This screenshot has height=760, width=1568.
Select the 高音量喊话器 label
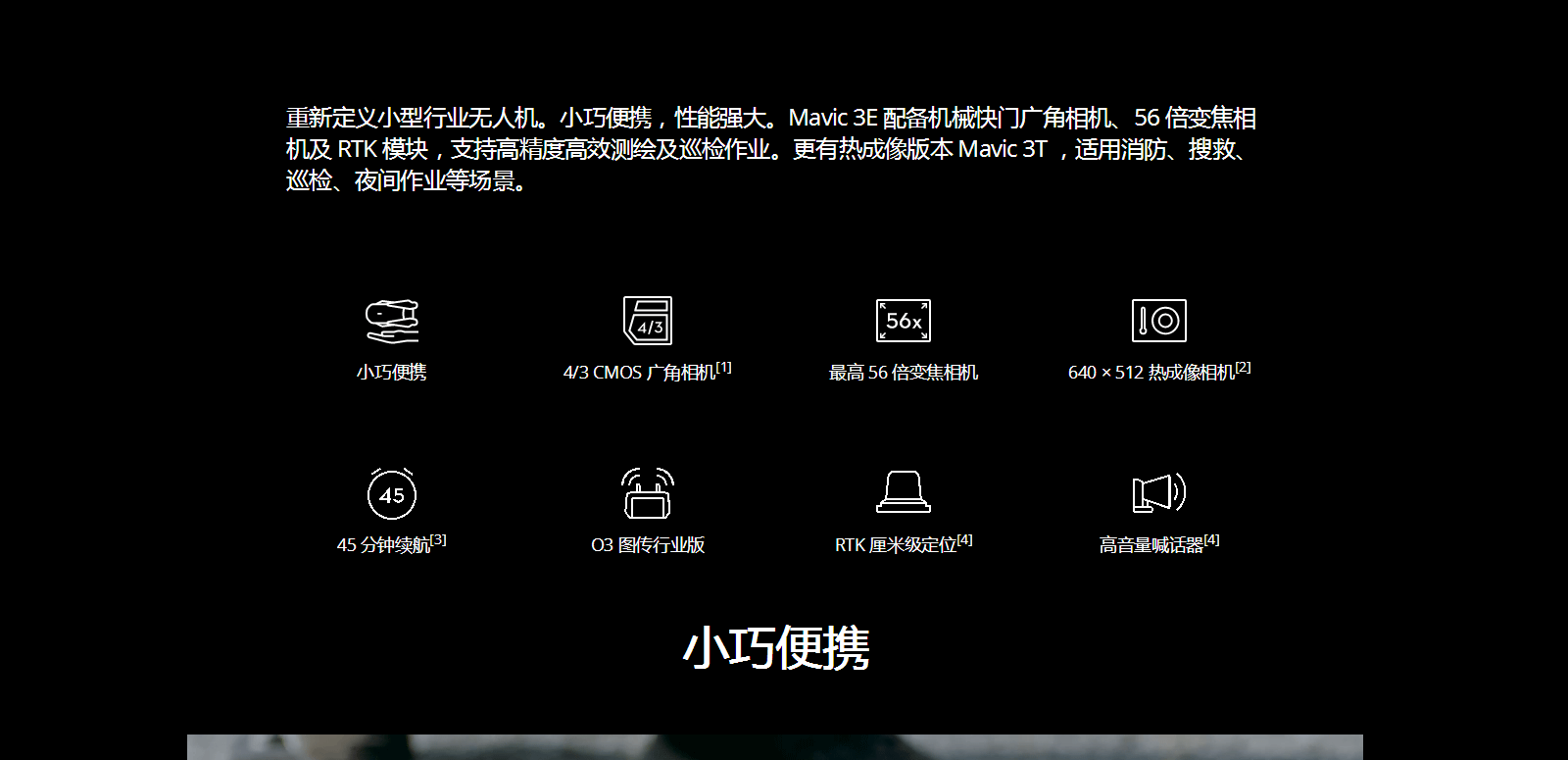(x=1151, y=545)
